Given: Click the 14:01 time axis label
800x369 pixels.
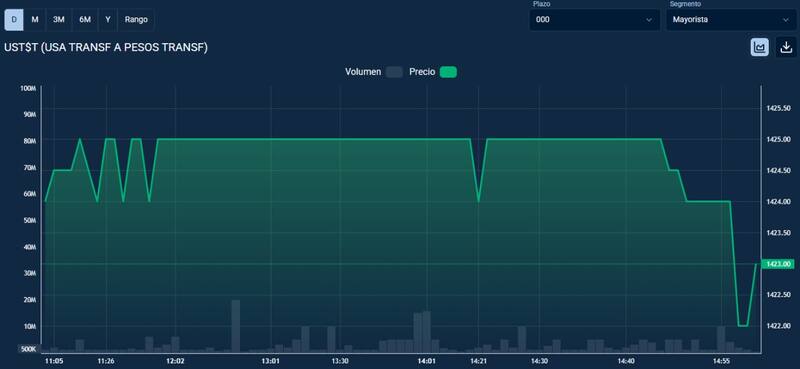Looking at the screenshot, I should coord(427,361).
